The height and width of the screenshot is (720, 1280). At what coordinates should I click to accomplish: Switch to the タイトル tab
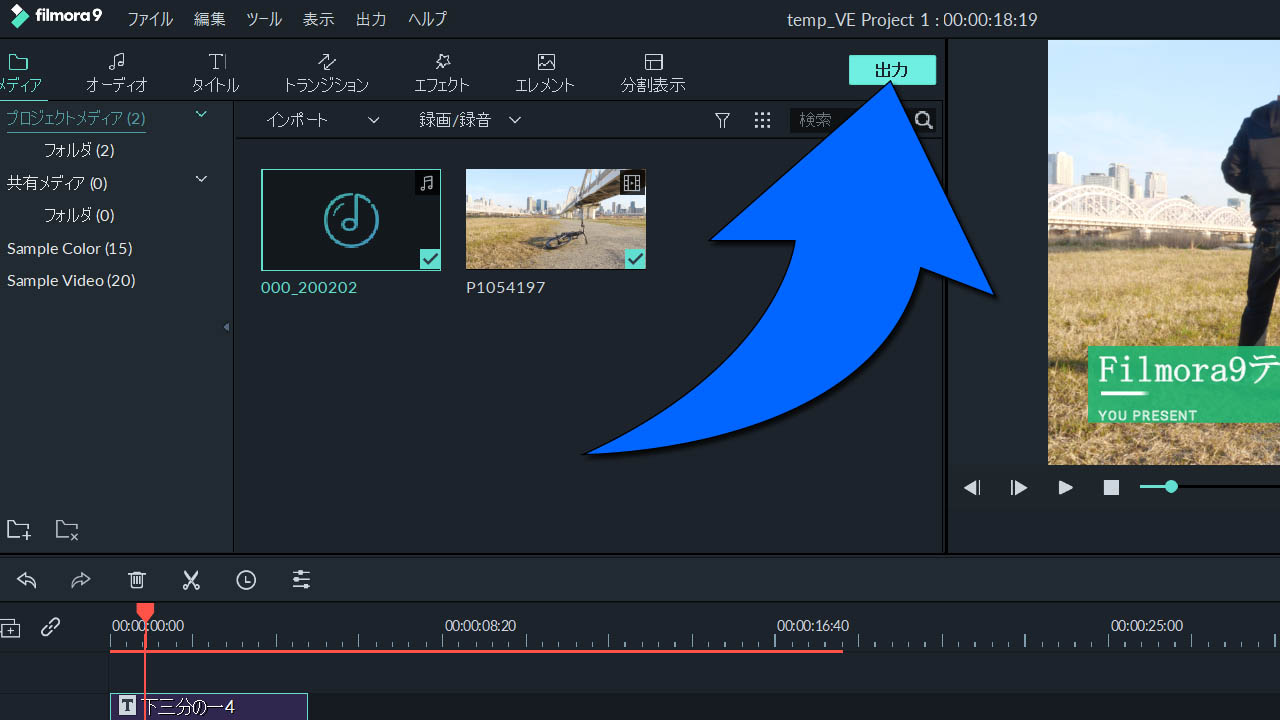pyautogui.click(x=216, y=73)
